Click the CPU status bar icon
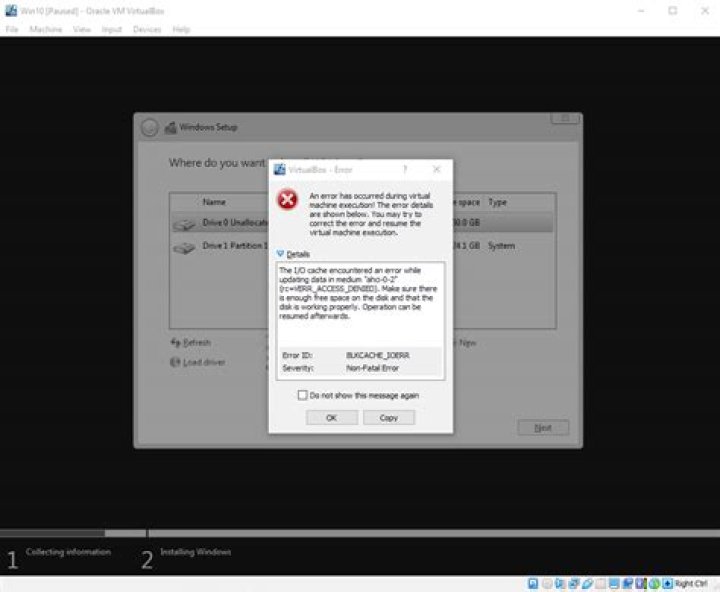The image size is (720, 592). pyautogui.click(x=641, y=584)
